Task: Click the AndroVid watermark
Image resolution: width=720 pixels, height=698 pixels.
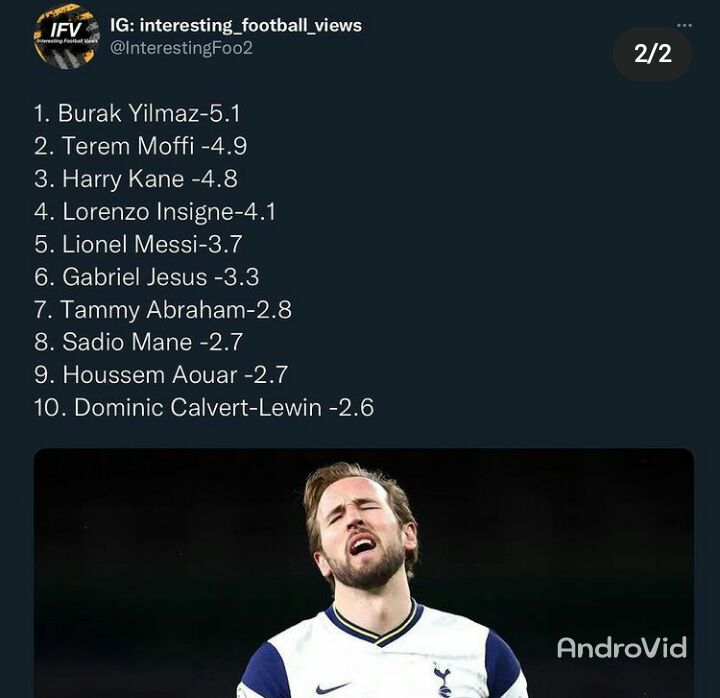Action: point(622,647)
